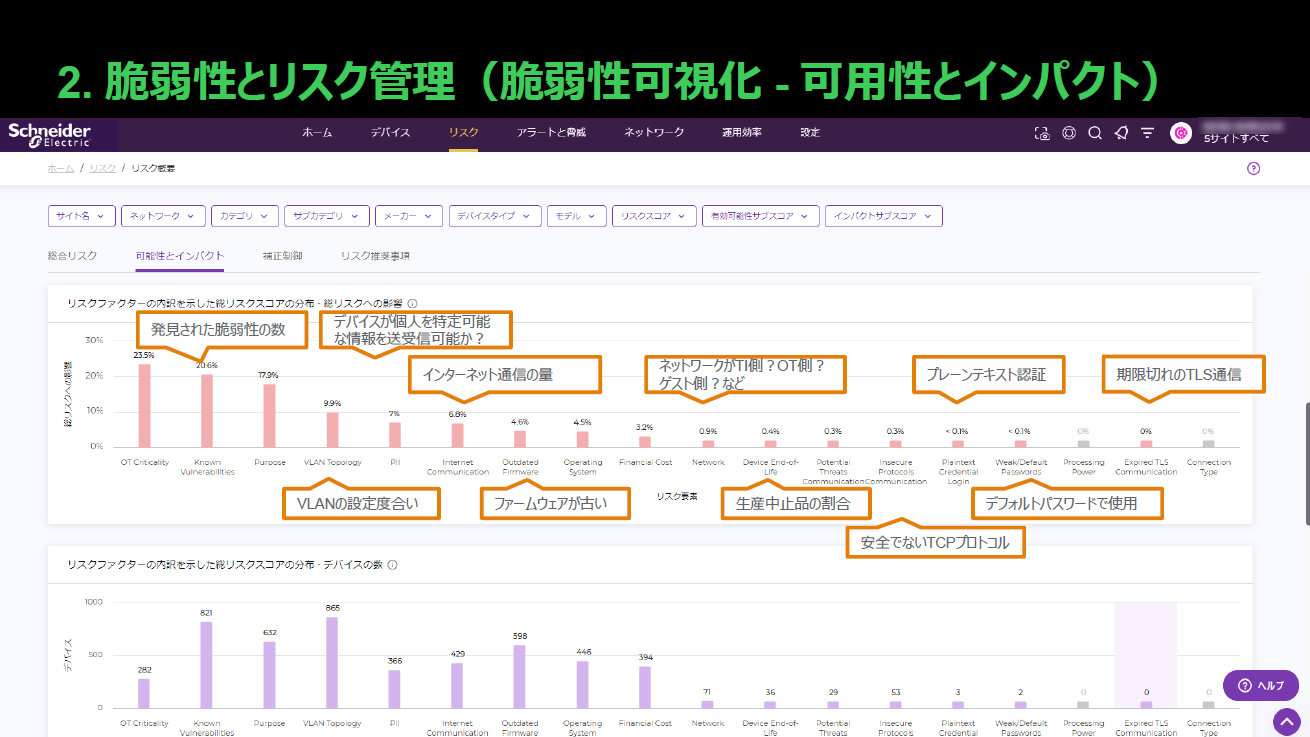1310x737 pixels.
Task: Click the Processing Power label in top chart
Action: tap(1084, 467)
